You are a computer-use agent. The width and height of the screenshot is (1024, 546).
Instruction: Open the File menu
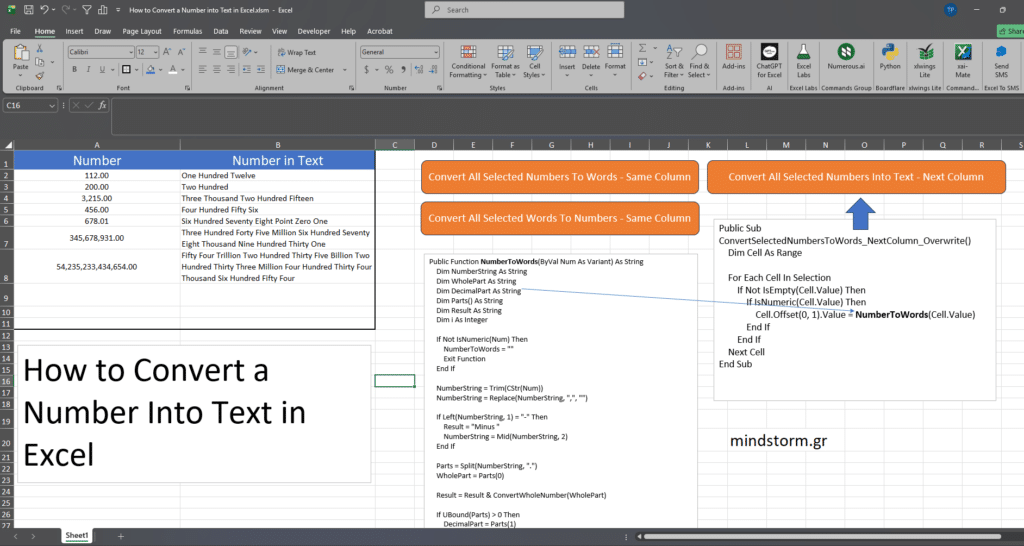[x=15, y=31]
